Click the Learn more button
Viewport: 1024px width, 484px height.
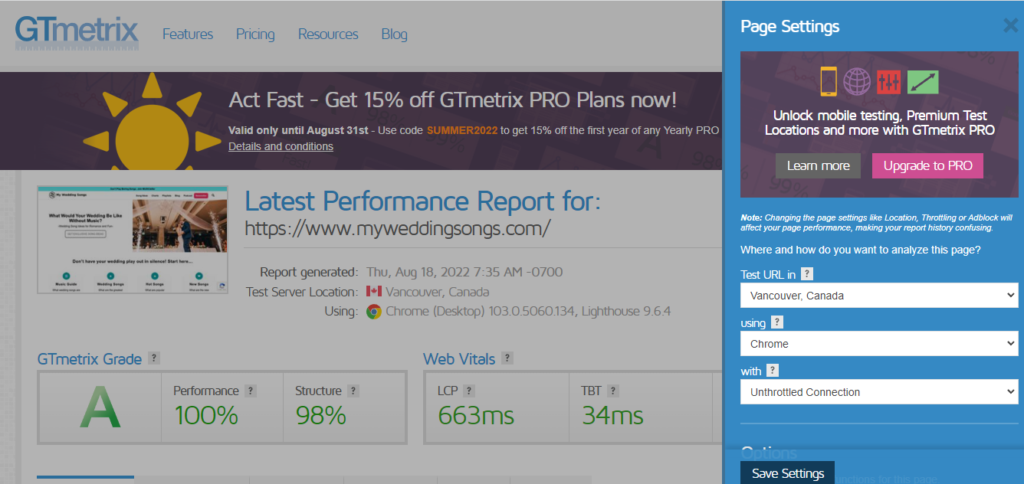(x=818, y=166)
